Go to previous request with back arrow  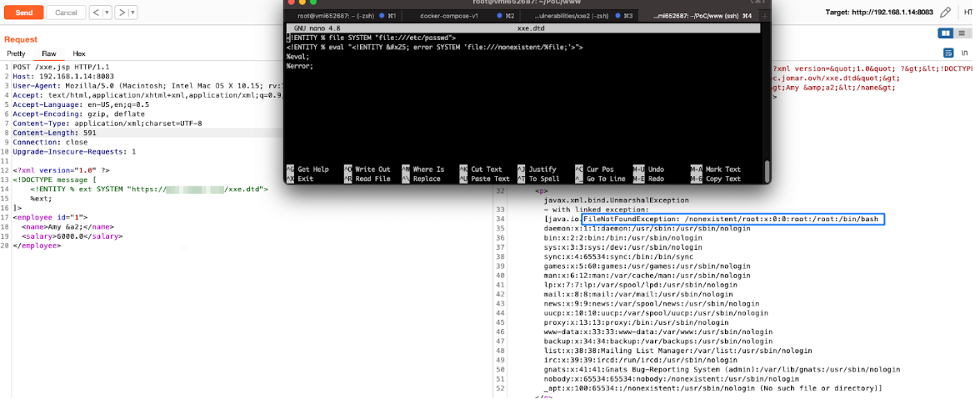pos(95,12)
